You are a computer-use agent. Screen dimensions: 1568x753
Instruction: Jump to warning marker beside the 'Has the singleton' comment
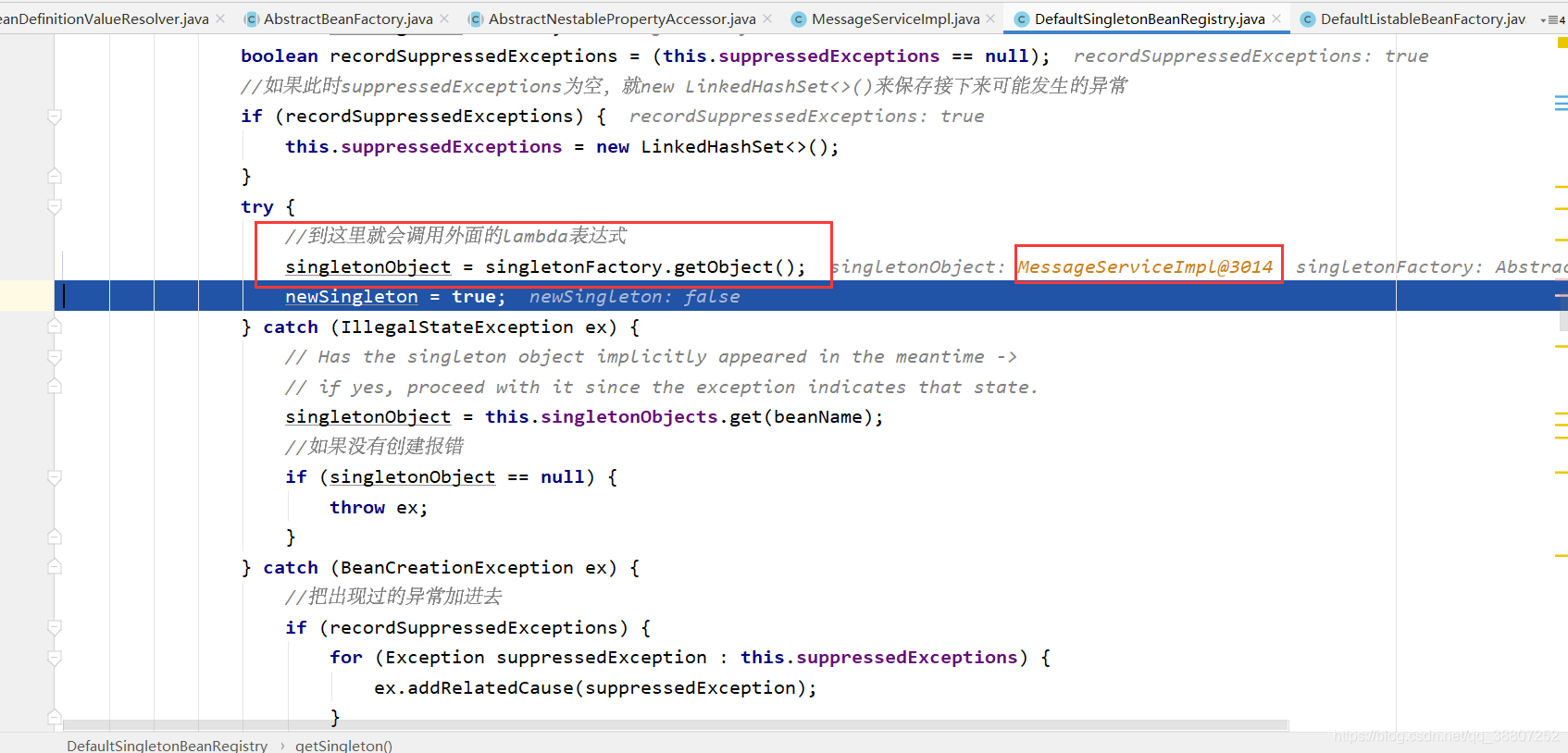tap(1561, 346)
